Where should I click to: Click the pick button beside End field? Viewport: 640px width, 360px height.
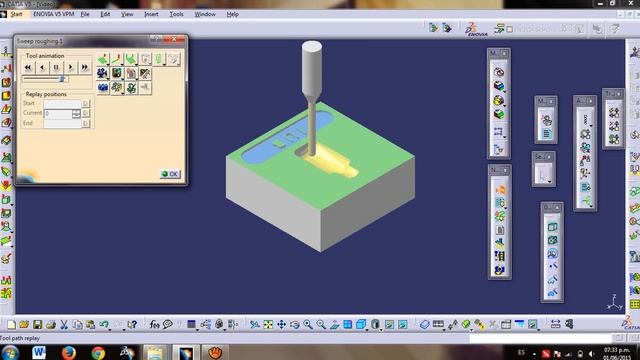pyautogui.click(x=85, y=123)
